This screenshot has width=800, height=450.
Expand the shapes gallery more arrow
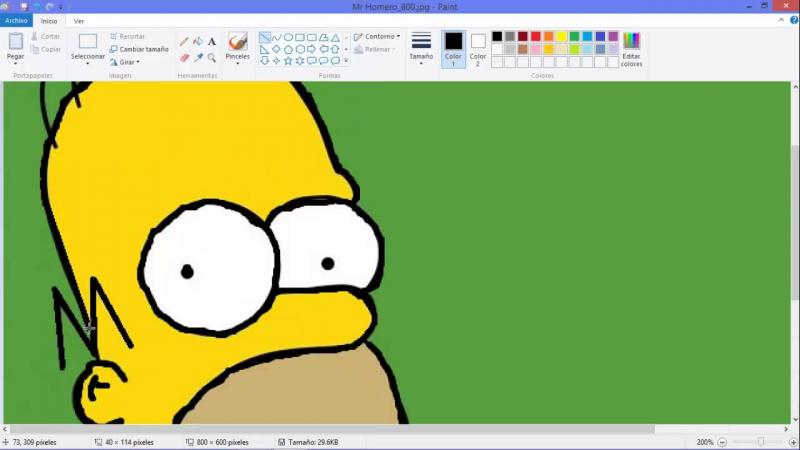pyautogui.click(x=346, y=61)
